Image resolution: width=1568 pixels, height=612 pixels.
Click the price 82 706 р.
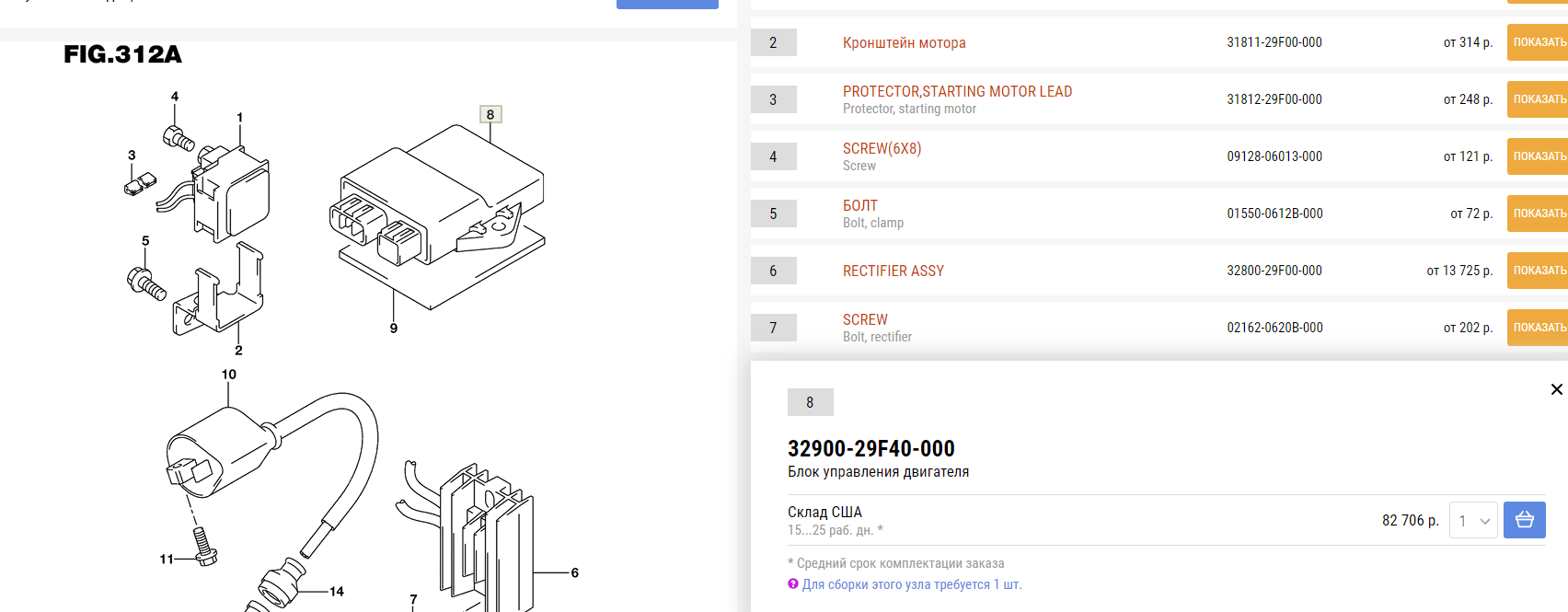(x=1410, y=520)
